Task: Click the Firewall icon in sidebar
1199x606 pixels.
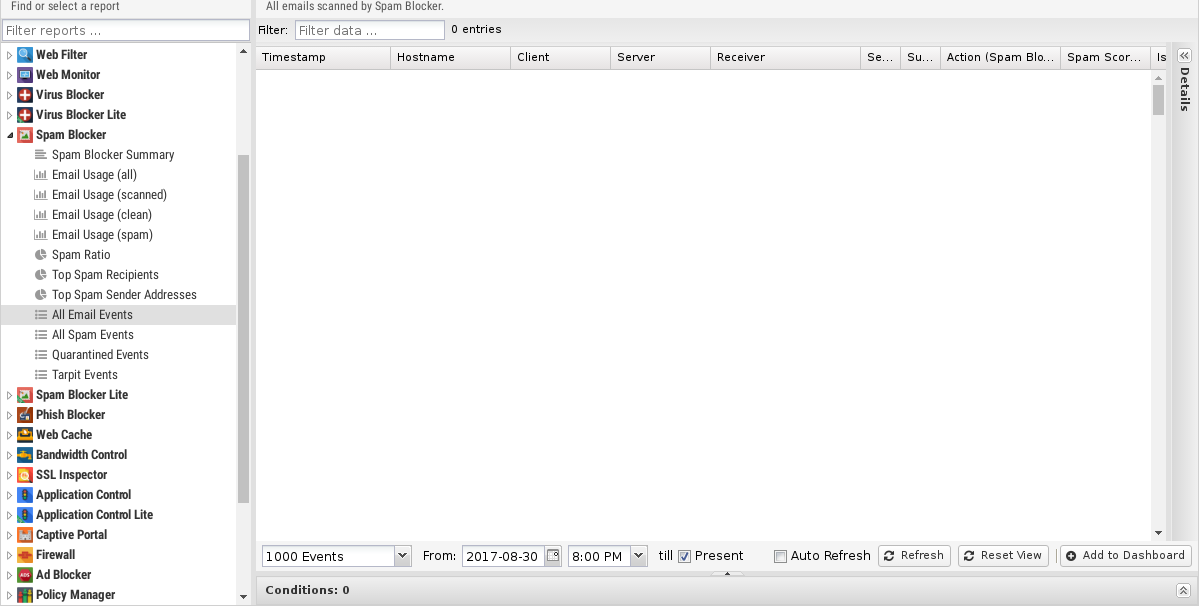Action: 25,555
